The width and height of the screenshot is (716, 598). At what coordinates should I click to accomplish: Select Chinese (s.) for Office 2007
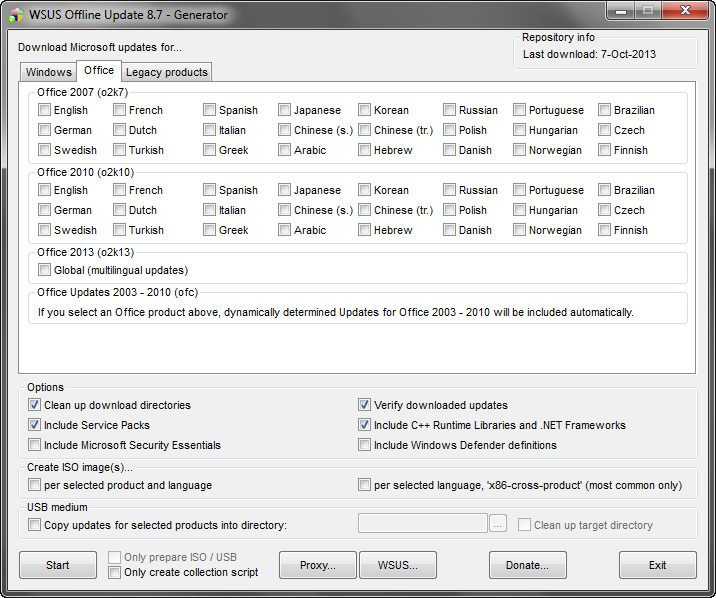(284, 130)
